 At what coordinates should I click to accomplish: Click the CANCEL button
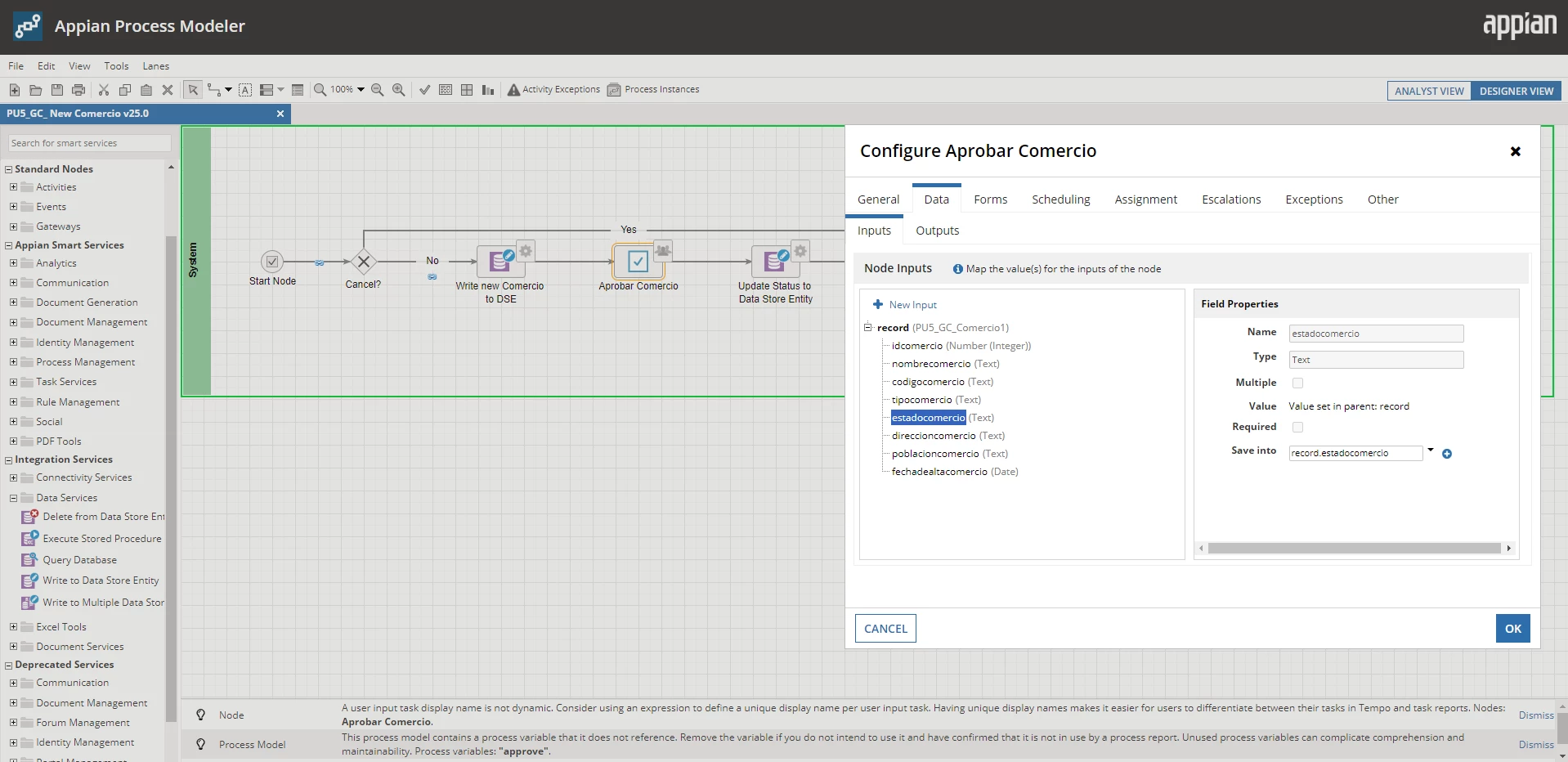[x=885, y=629]
